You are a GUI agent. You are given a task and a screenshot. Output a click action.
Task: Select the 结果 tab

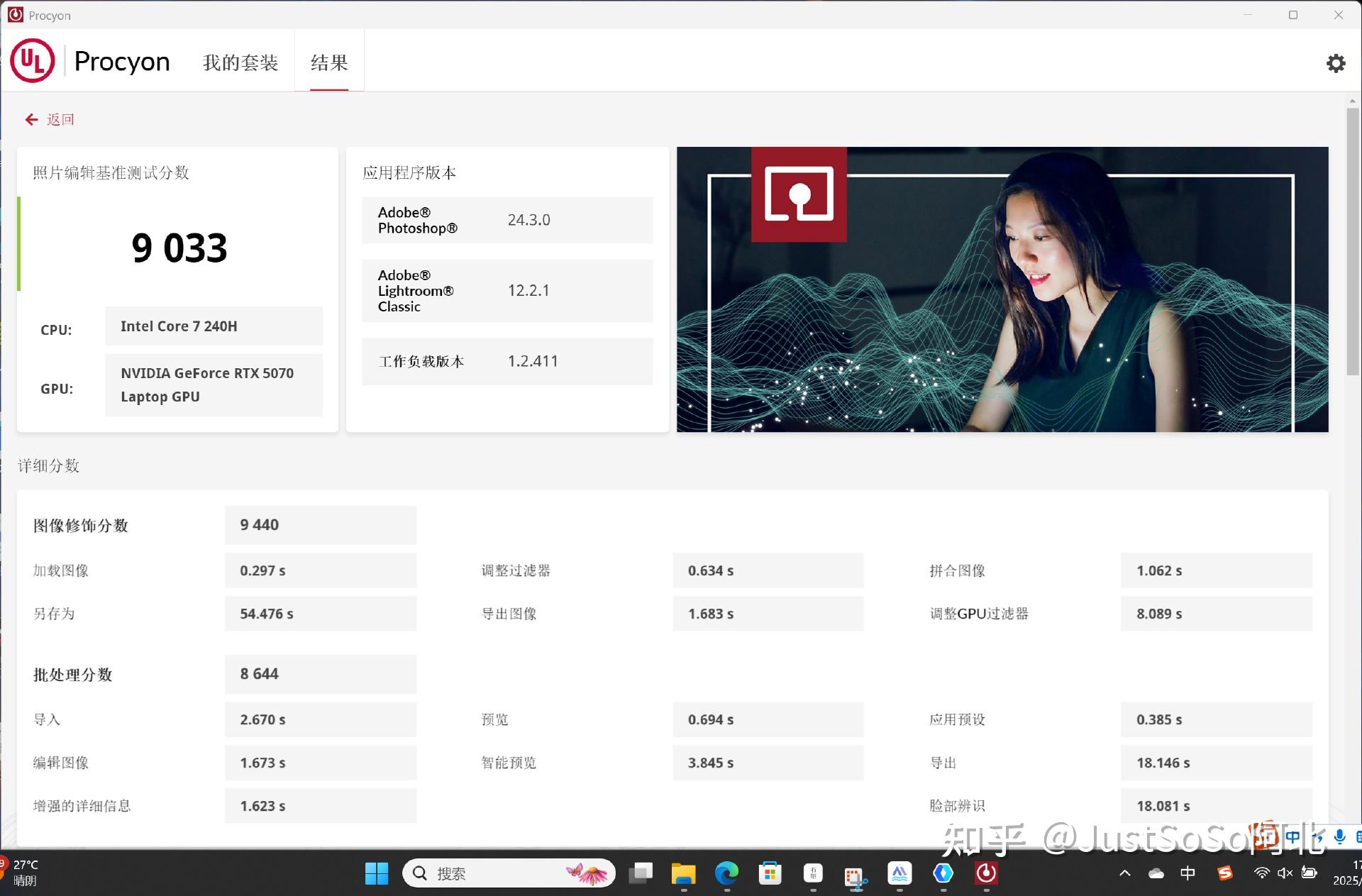[328, 62]
